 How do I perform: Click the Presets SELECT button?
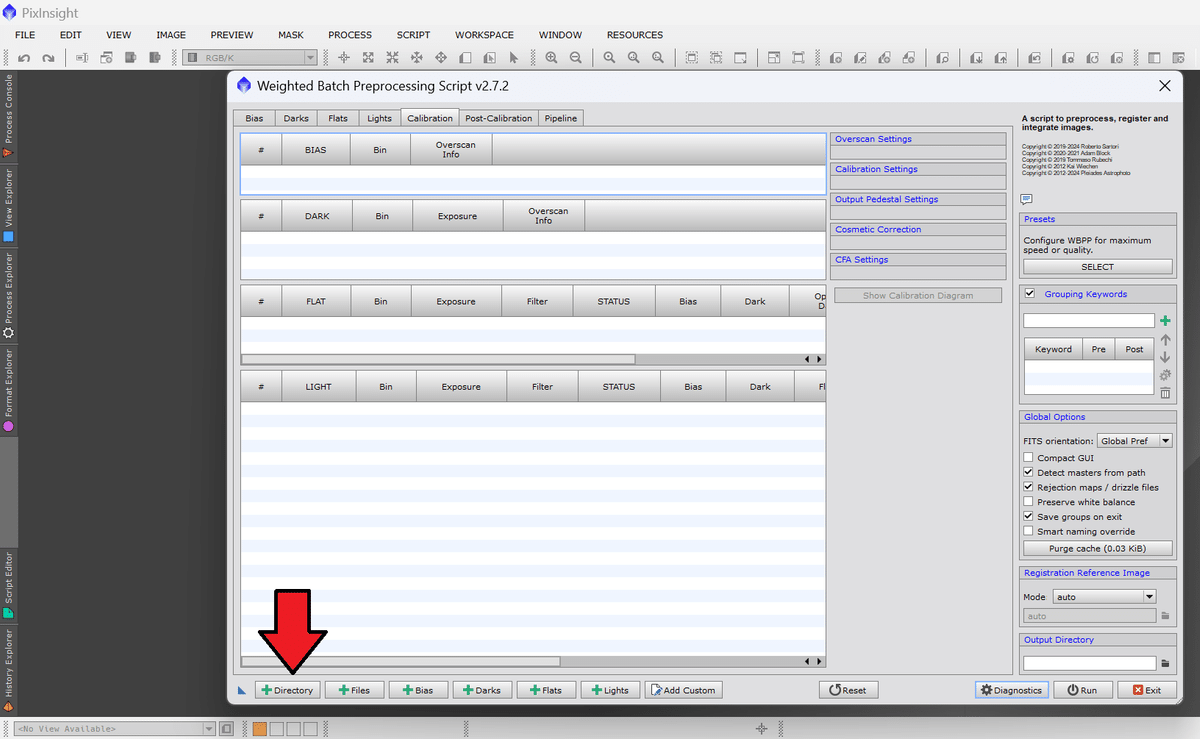click(x=1097, y=267)
